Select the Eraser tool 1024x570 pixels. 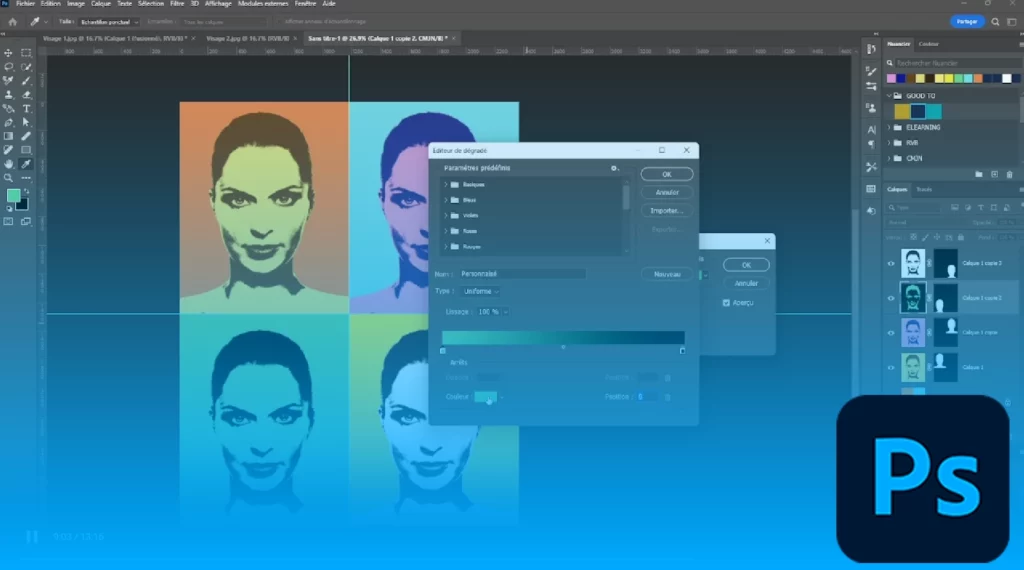(x=26, y=95)
